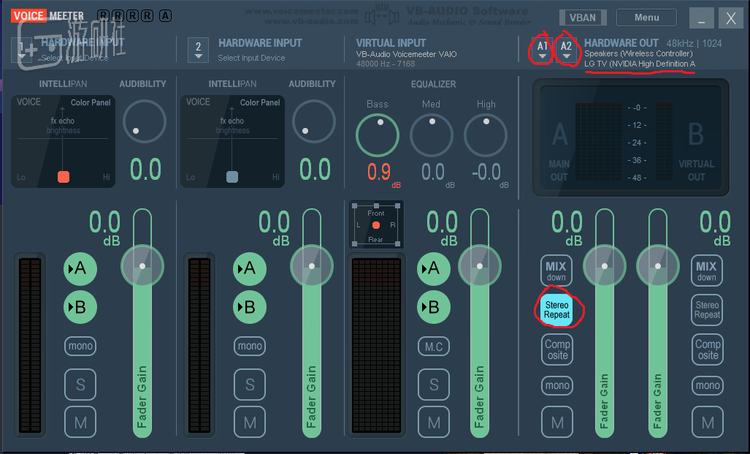Toggle Stereo Repeat on A1 output

(556, 308)
